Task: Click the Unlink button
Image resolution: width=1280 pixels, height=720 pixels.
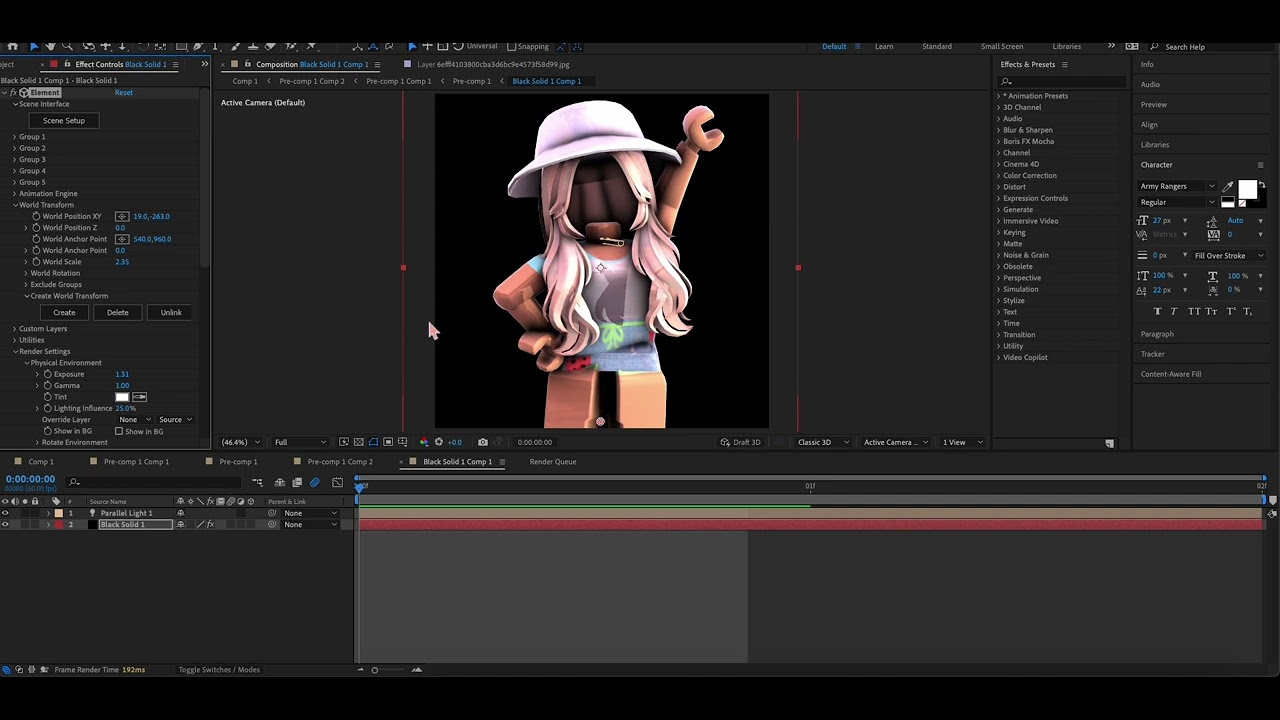Action: pos(171,313)
